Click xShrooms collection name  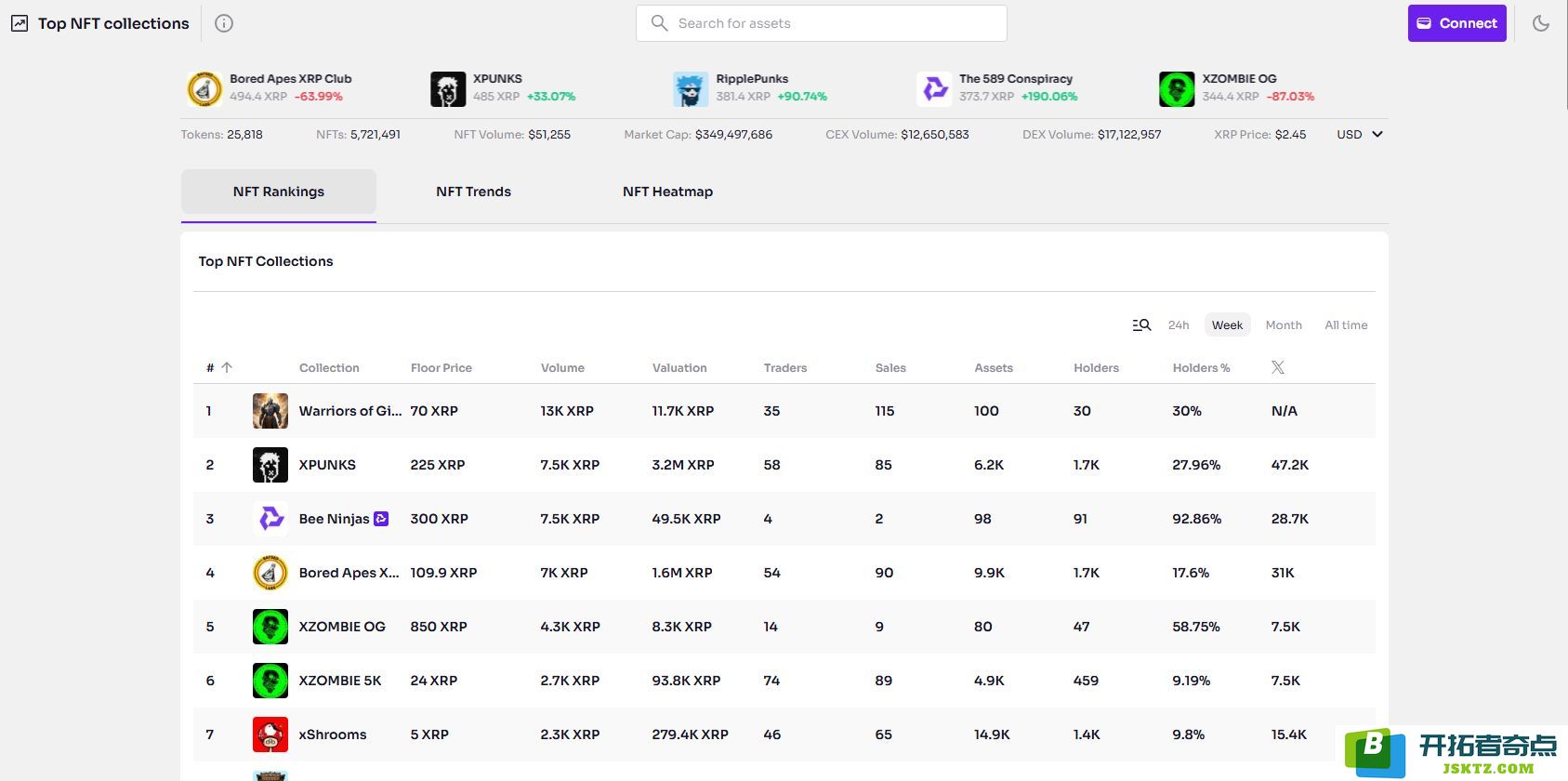click(333, 735)
